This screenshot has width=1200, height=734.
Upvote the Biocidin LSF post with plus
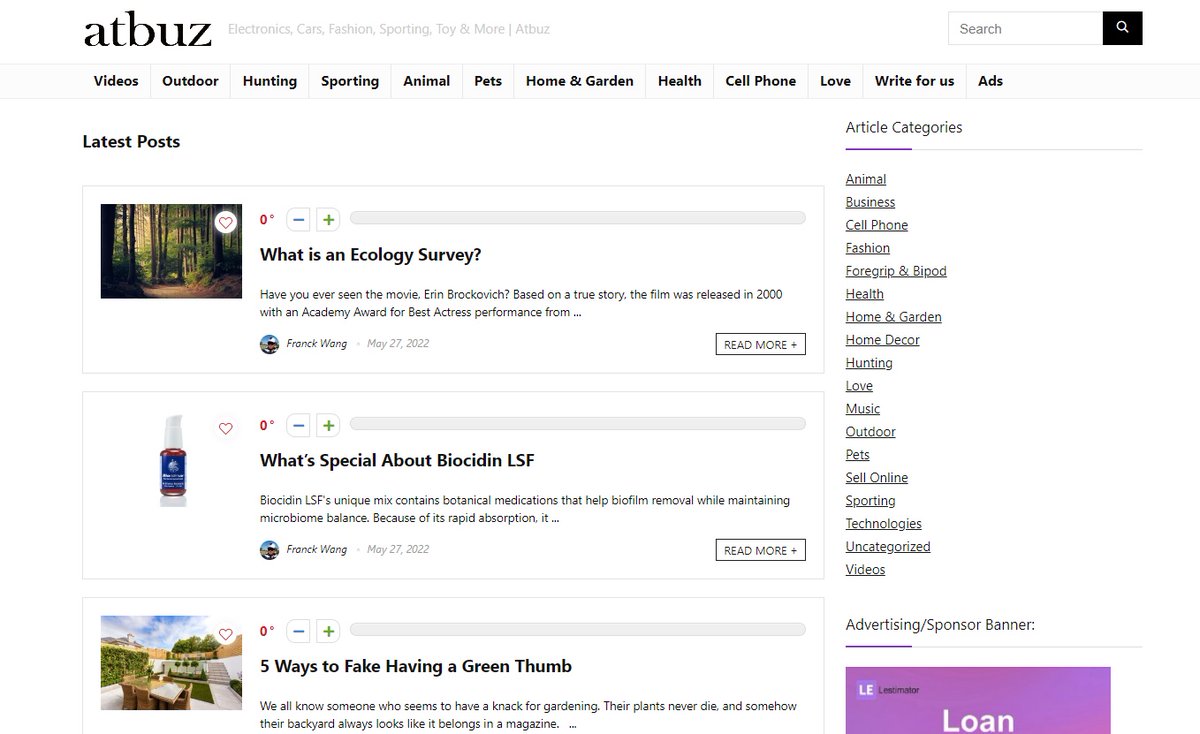tap(328, 426)
